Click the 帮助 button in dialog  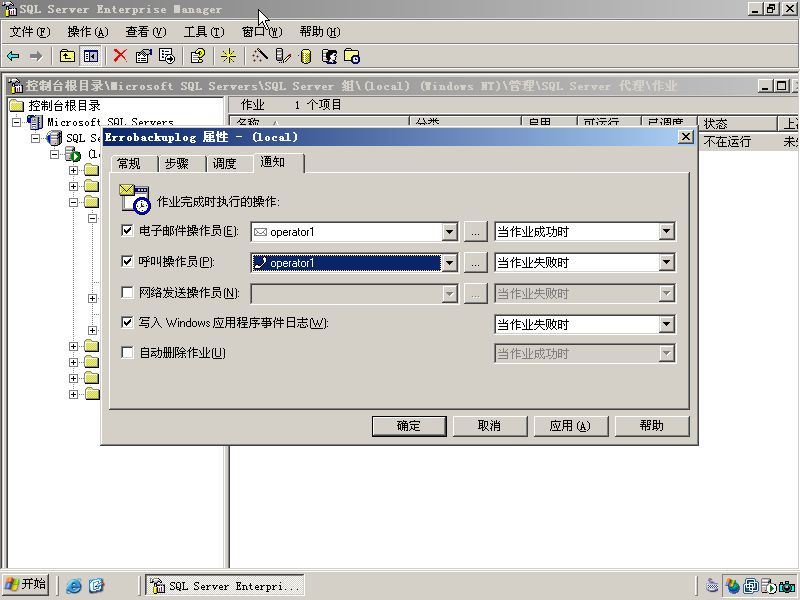point(652,426)
